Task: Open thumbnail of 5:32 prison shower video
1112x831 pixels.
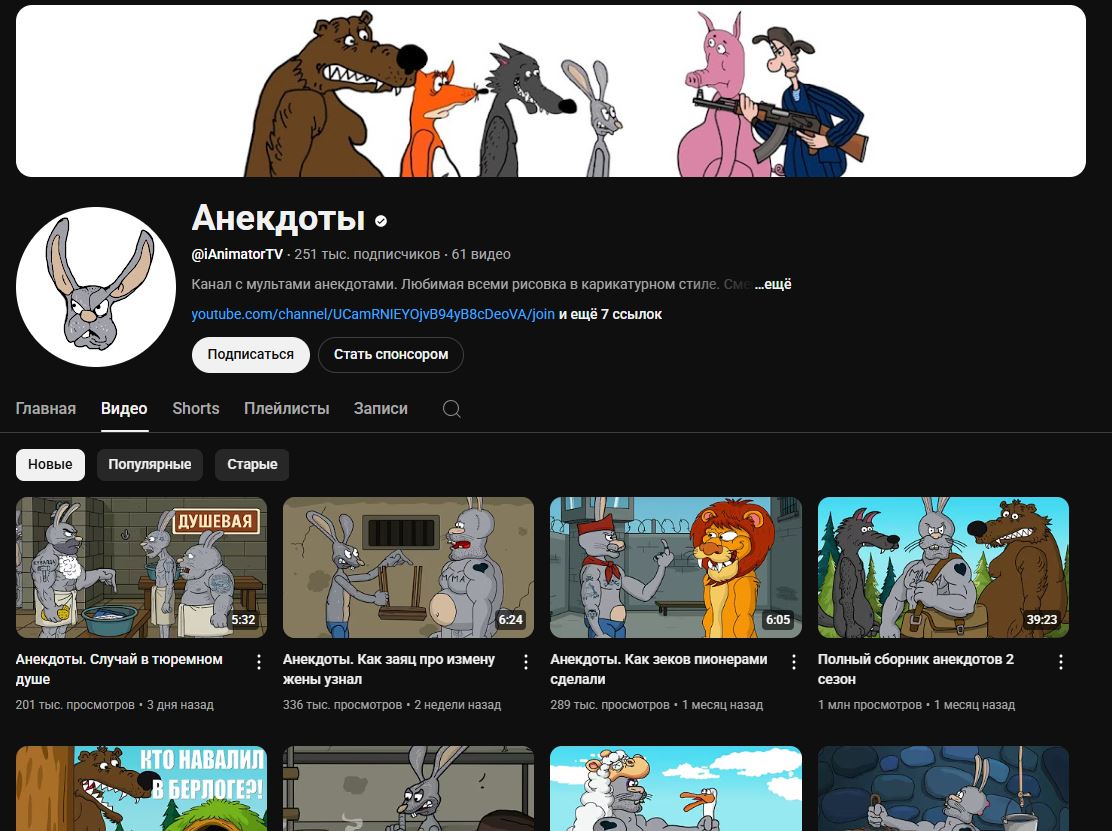Action: click(142, 567)
